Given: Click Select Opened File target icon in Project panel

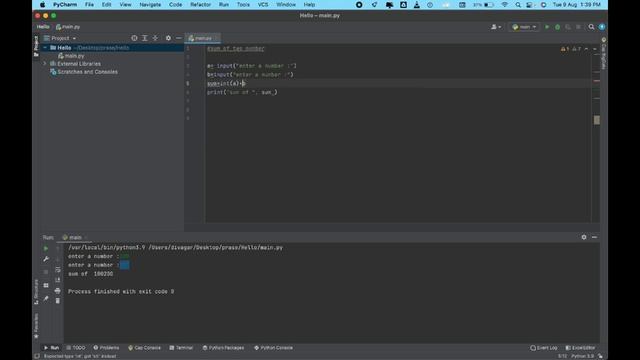Looking at the screenshot, I should point(134,38).
